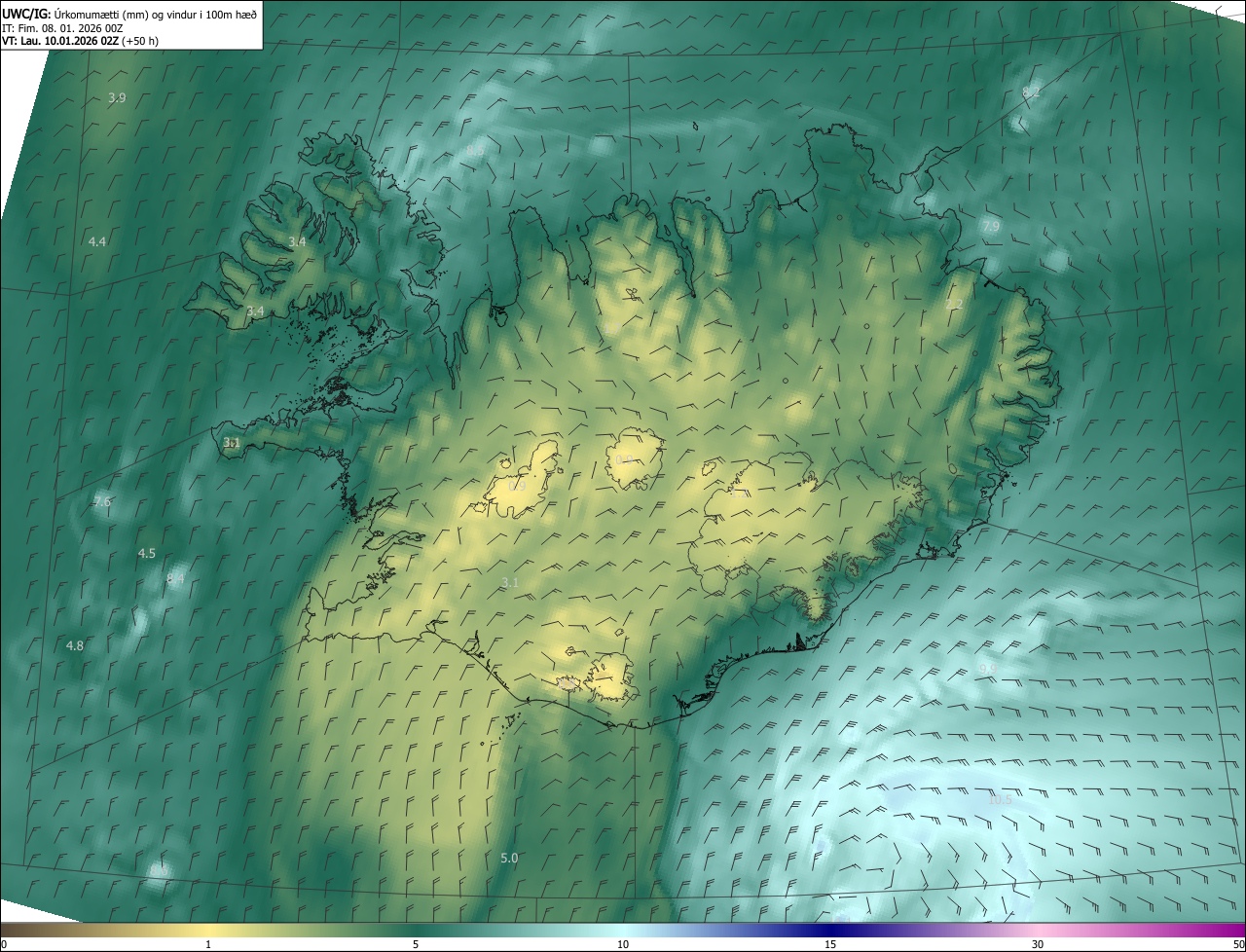Viewport: 1246px width, 952px height.
Task: Select the valid time "VT: Lau. 10.01.2026 02Z (+50 h)"
Action: pyautogui.click(x=80, y=41)
